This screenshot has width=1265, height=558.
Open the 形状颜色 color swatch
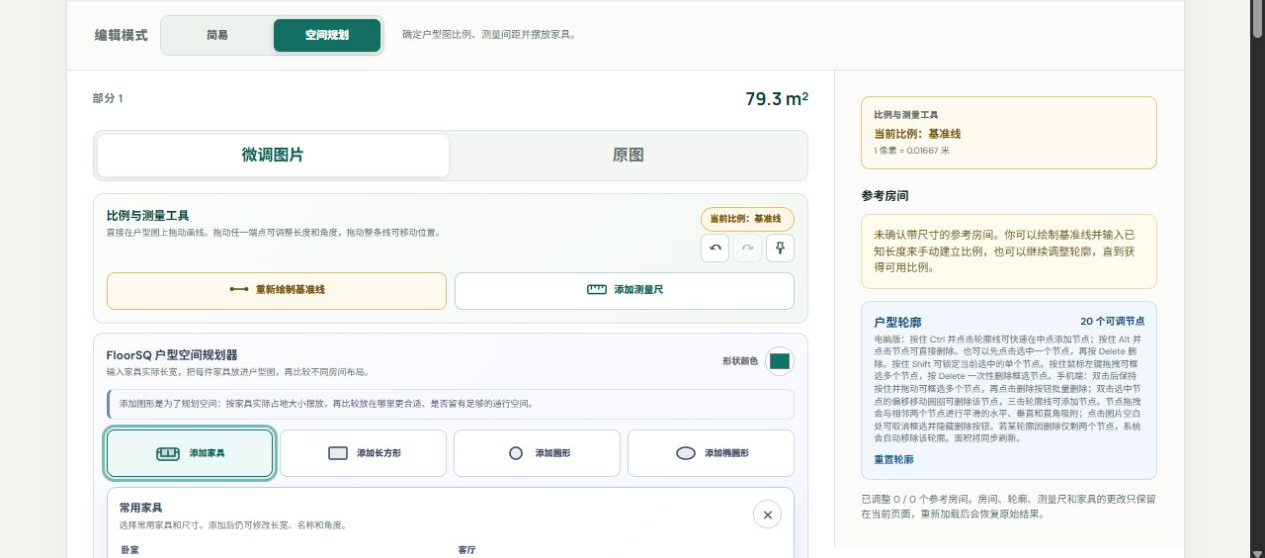(x=780, y=361)
